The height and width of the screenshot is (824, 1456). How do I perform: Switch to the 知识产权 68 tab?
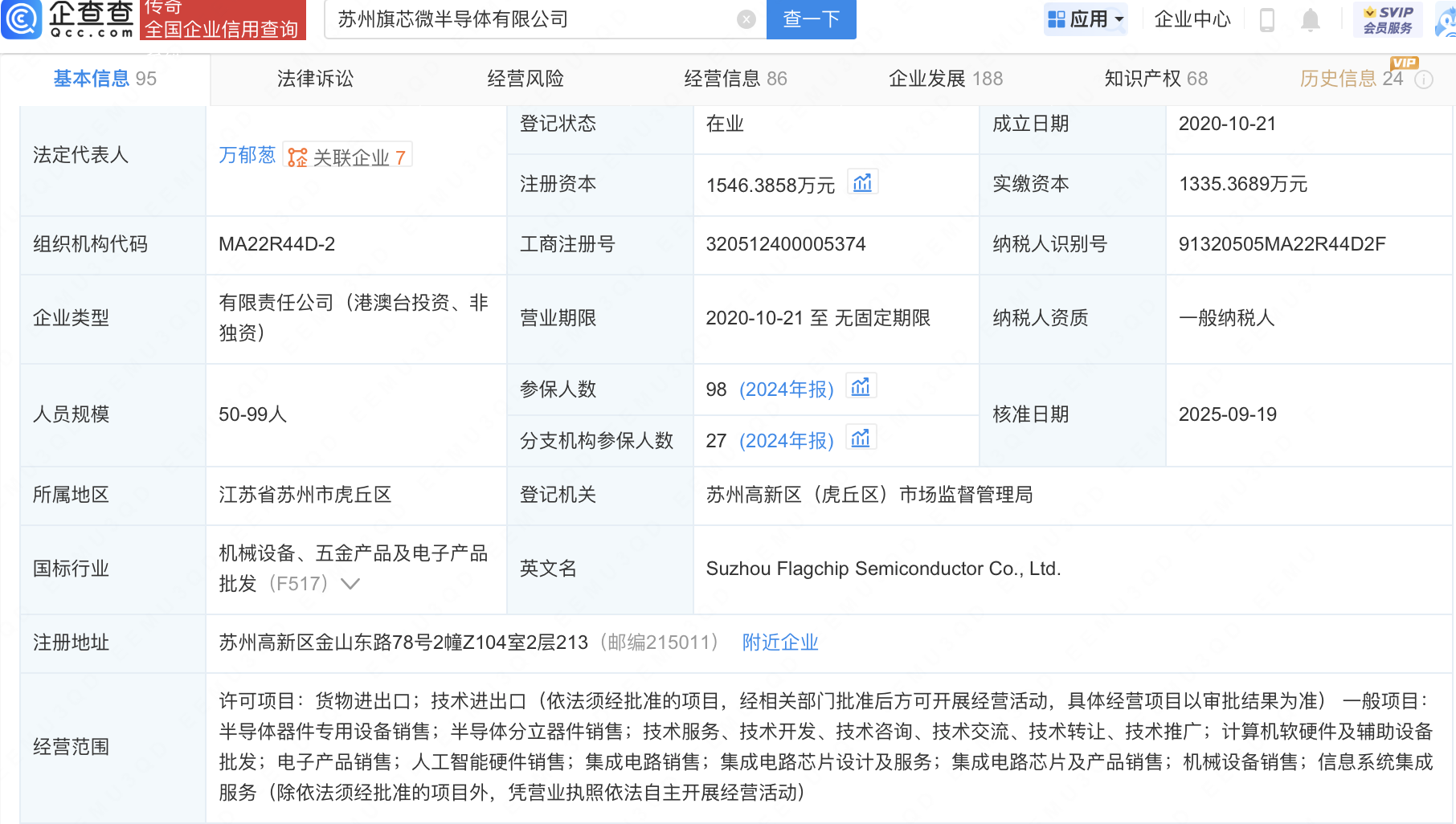tap(1155, 79)
